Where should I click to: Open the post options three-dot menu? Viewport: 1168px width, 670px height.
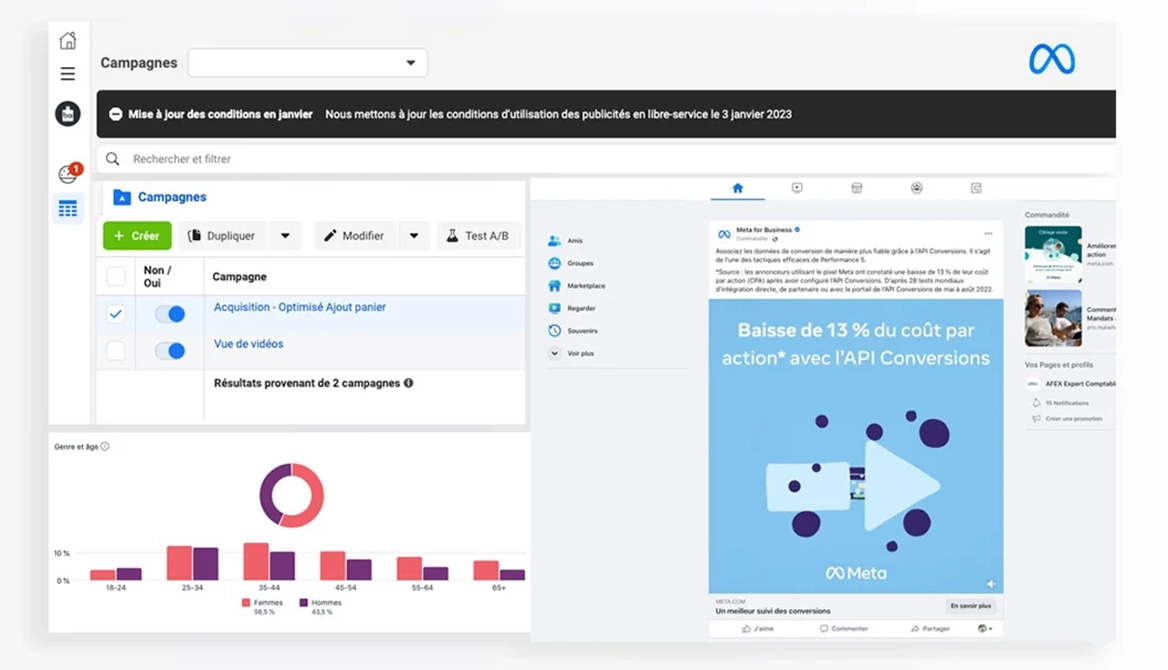(x=988, y=233)
